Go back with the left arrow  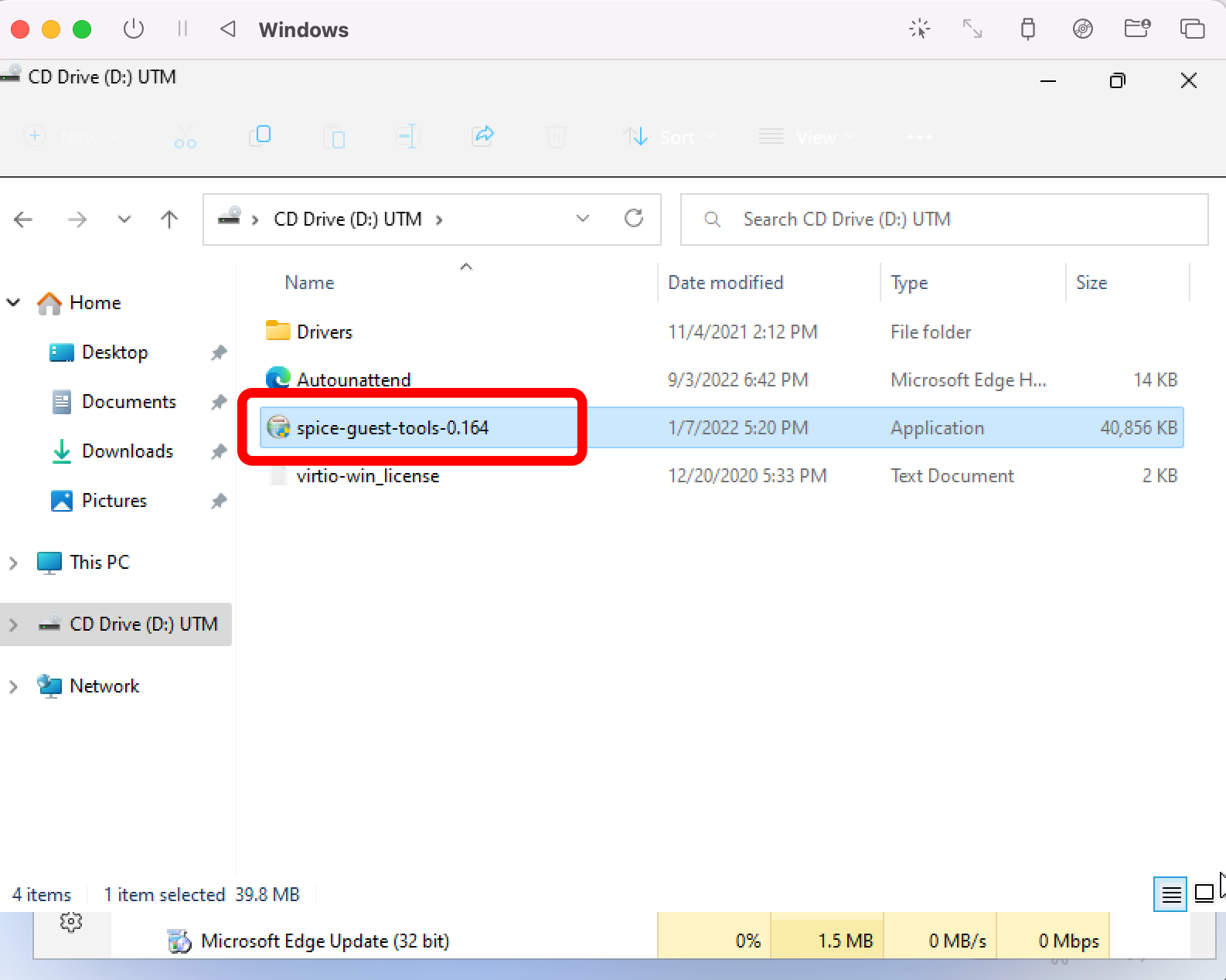coord(24,219)
